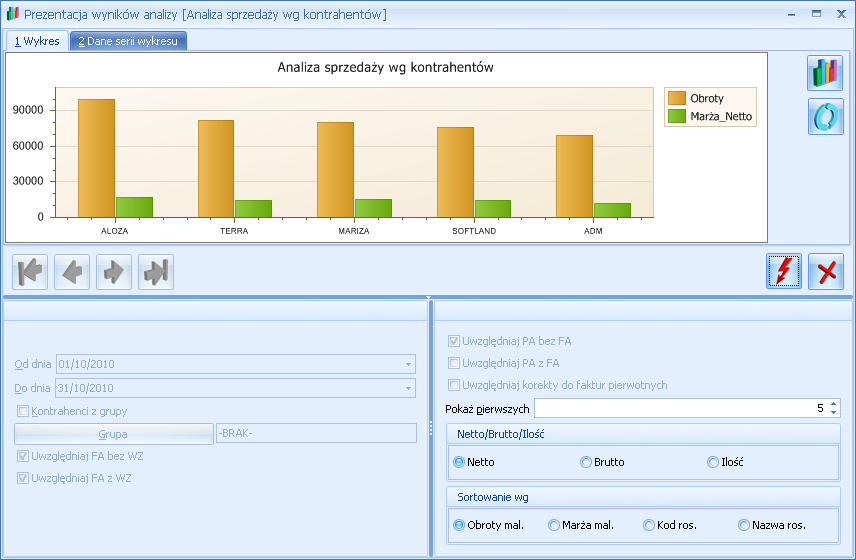The width and height of the screenshot is (856, 560).
Task: Select the Nazwa ros. sorting option
Action: tap(744, 525)
